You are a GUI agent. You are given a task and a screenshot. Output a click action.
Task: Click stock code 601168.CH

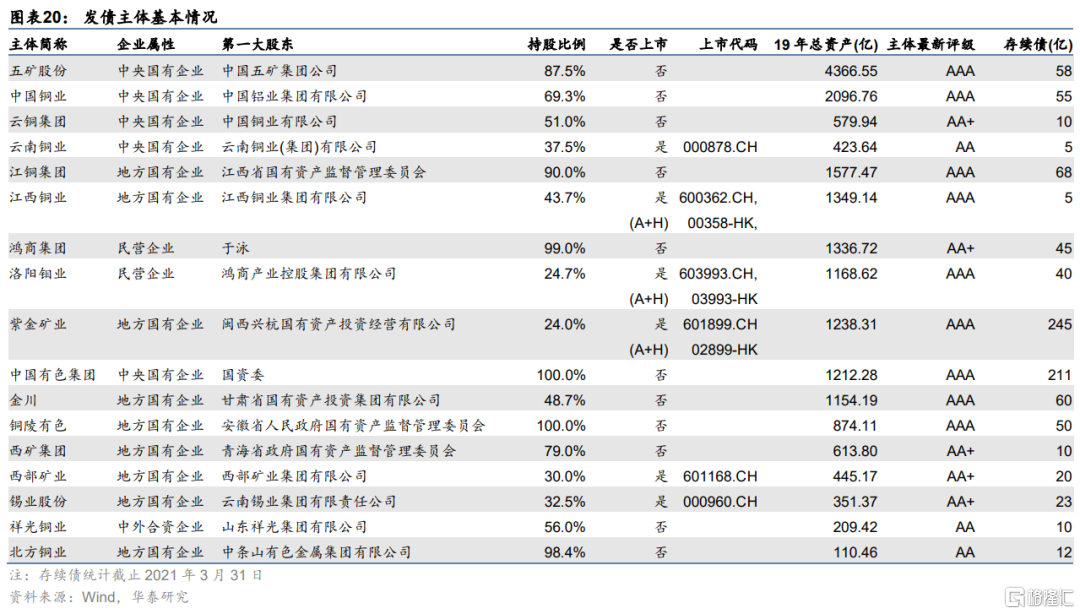coord(720,476)
